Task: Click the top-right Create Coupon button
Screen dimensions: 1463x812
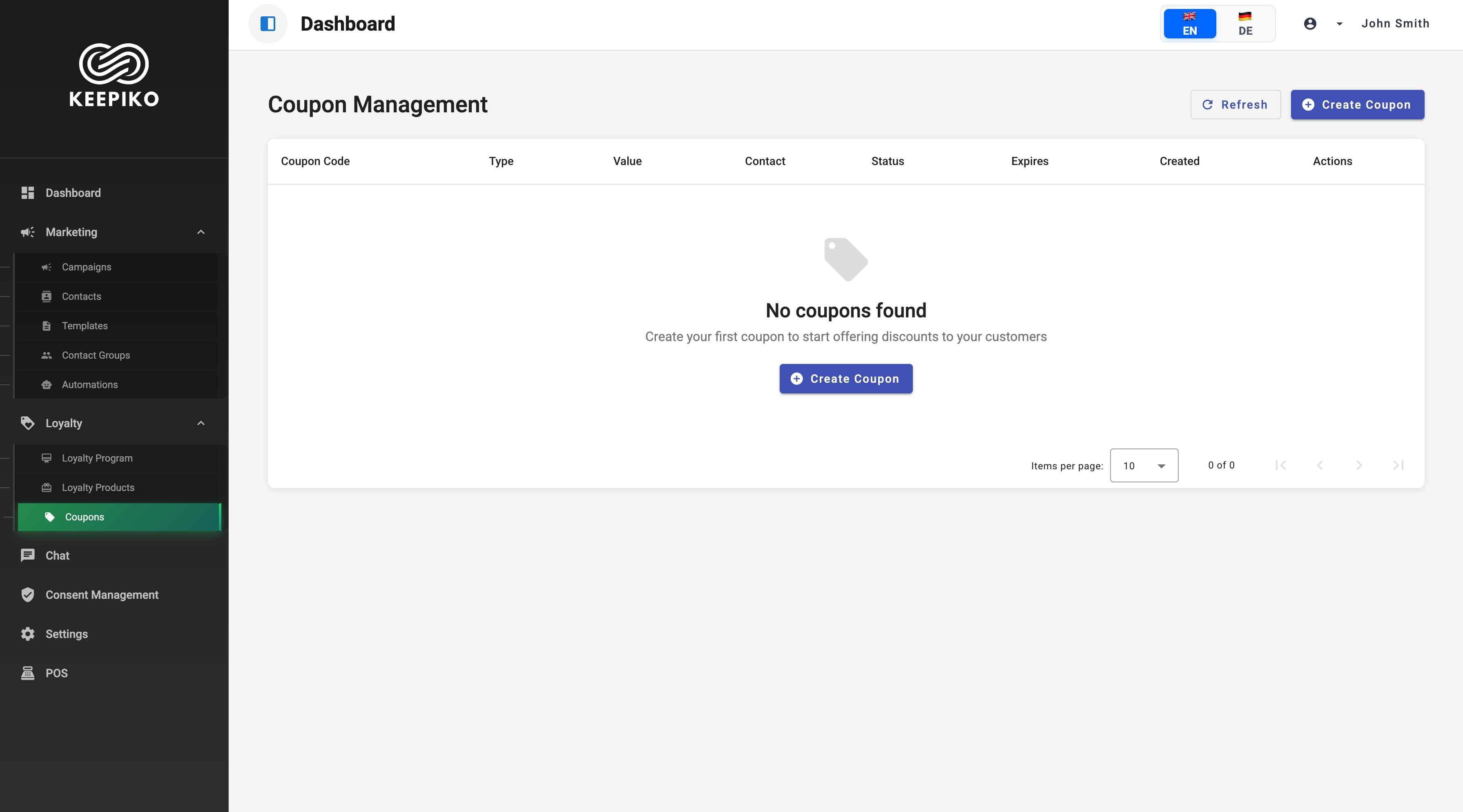Action: [1357, 105]
